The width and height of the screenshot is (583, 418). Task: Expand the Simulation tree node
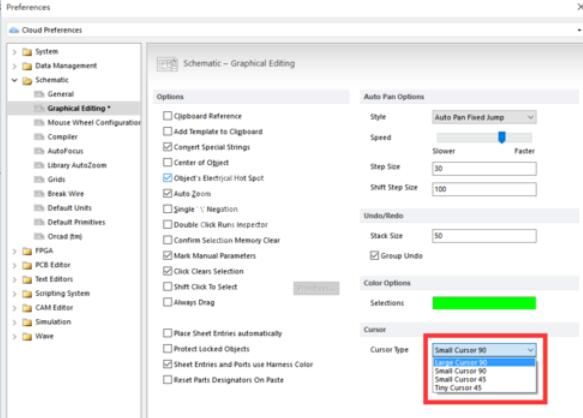pyautogui.click(x=15, y=322)
